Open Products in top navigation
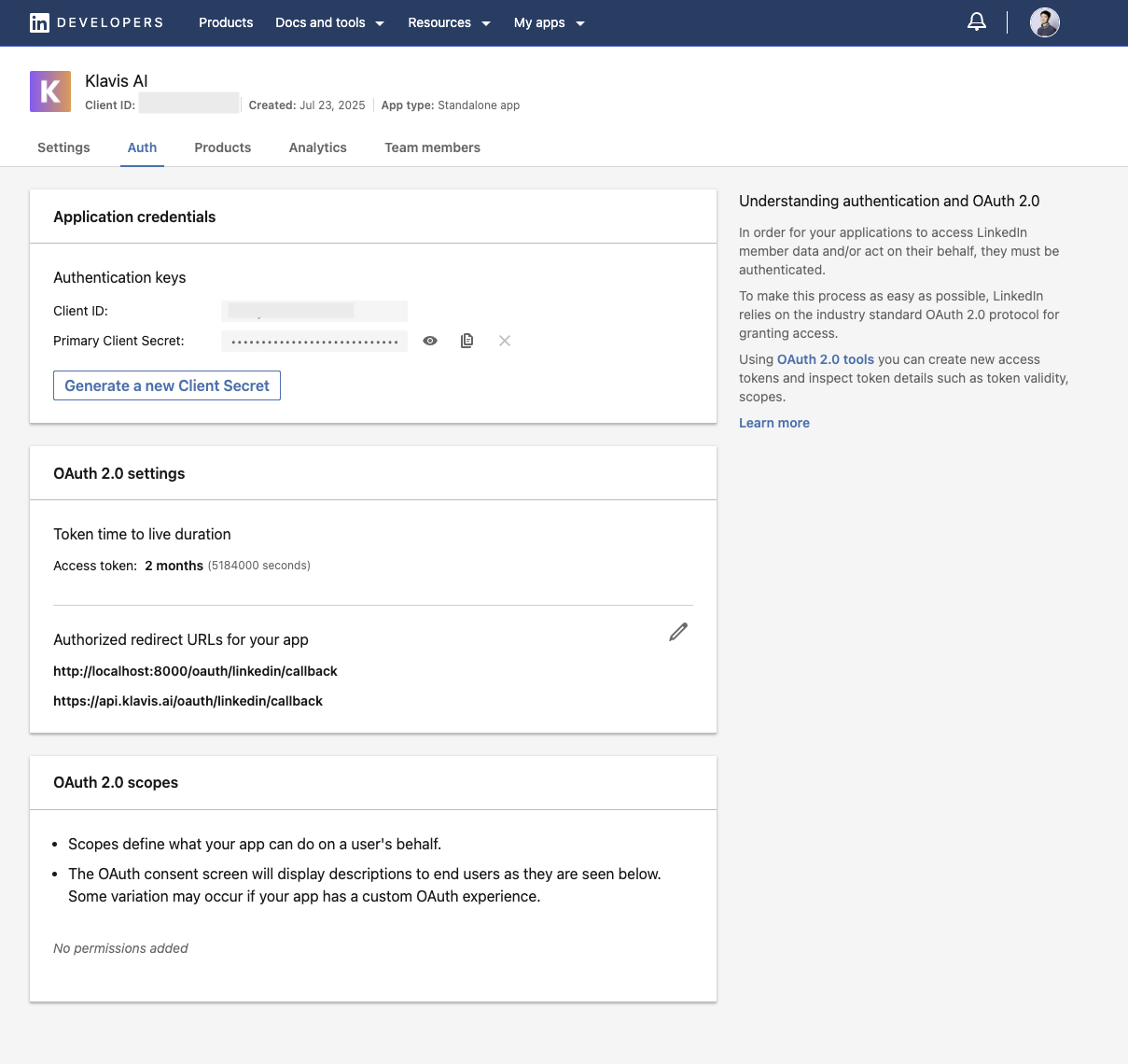This screenshot has height=1064, width=1128. [x=226, y=22]
